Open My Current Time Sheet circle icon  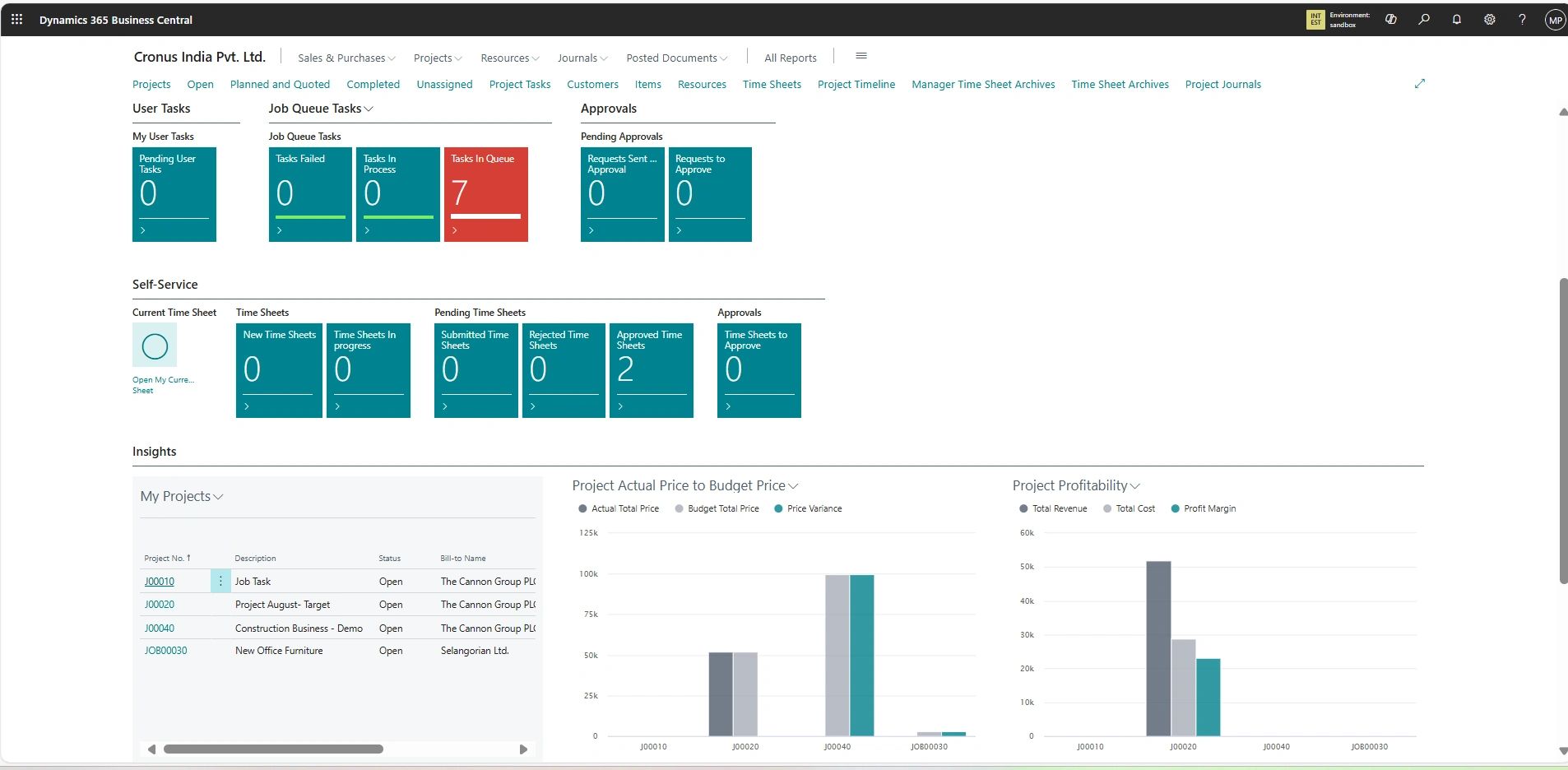tap(155, 346)
